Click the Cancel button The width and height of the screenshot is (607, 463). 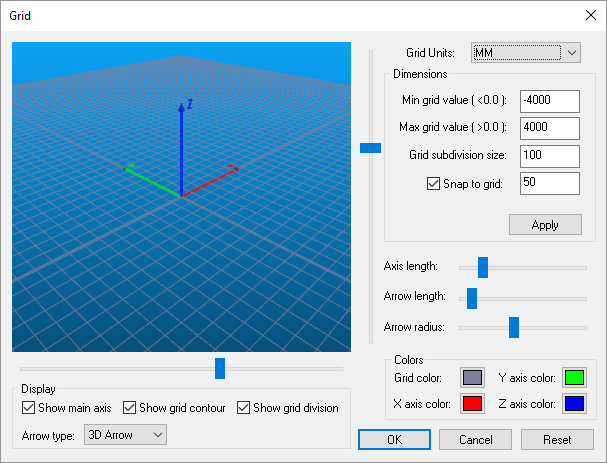coord(475,440)
